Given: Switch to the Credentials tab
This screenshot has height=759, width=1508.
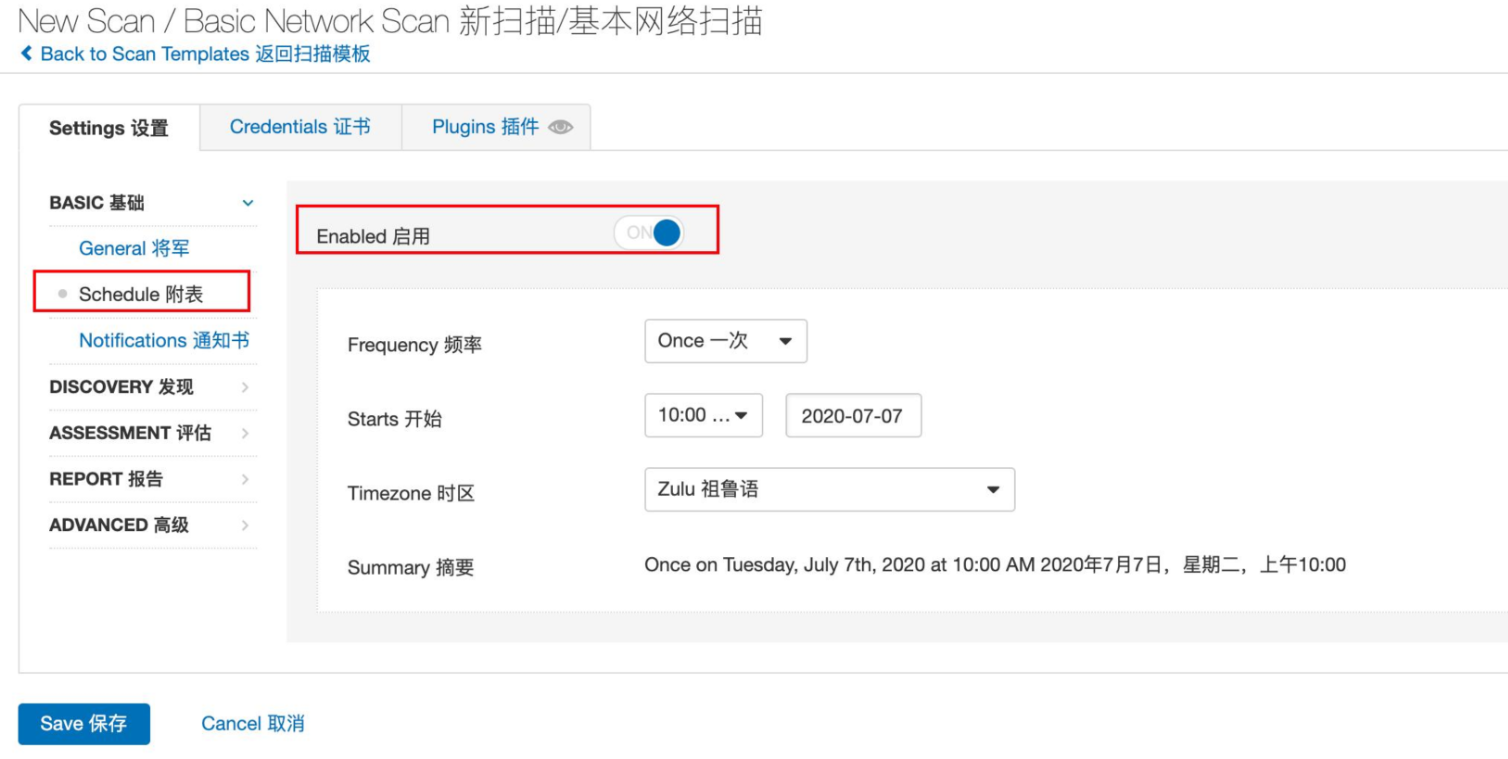Looking at the screenshot, I should (x=300, y=127).
